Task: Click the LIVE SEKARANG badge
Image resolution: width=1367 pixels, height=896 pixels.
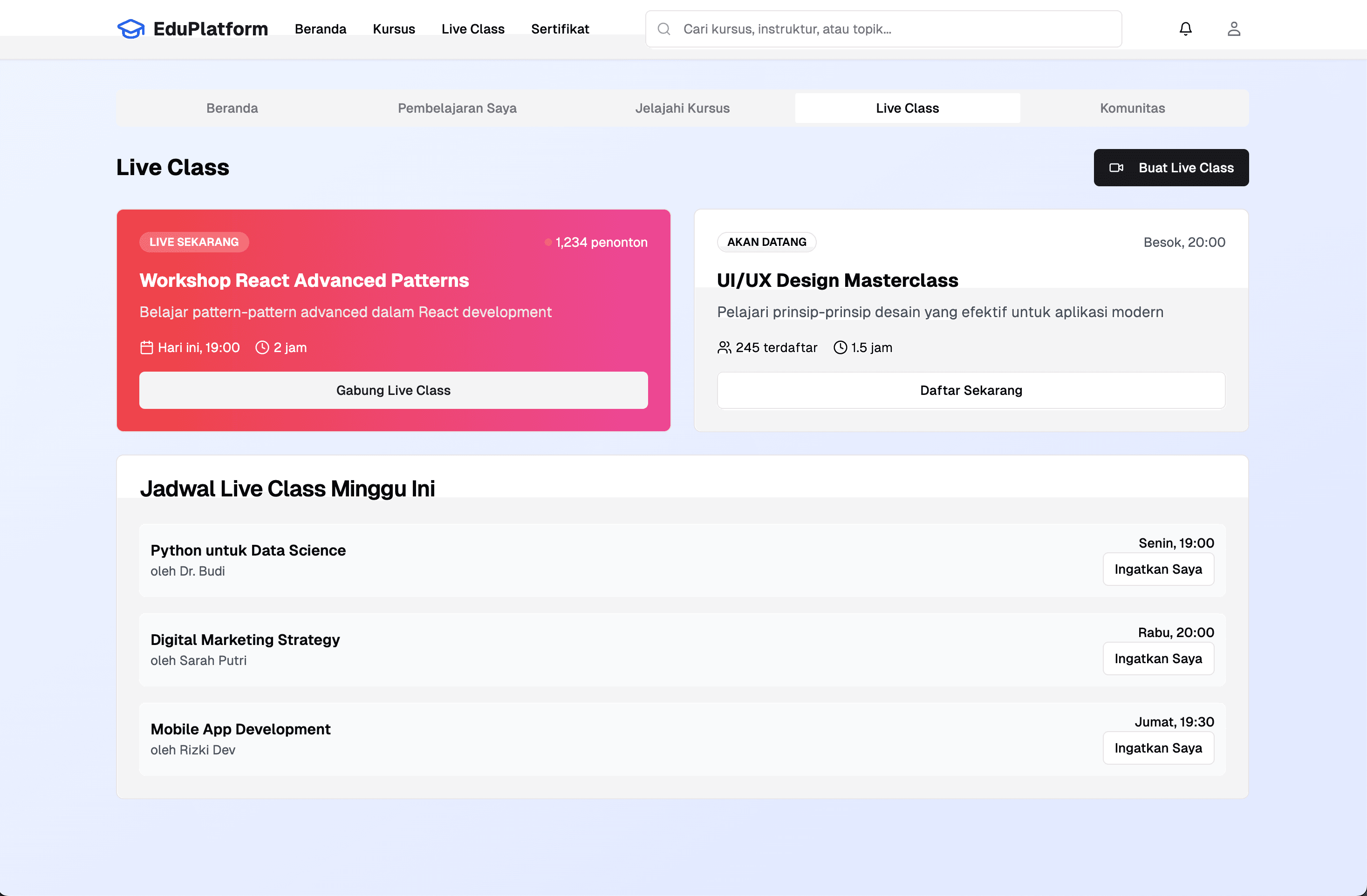Action: [194, 242]
